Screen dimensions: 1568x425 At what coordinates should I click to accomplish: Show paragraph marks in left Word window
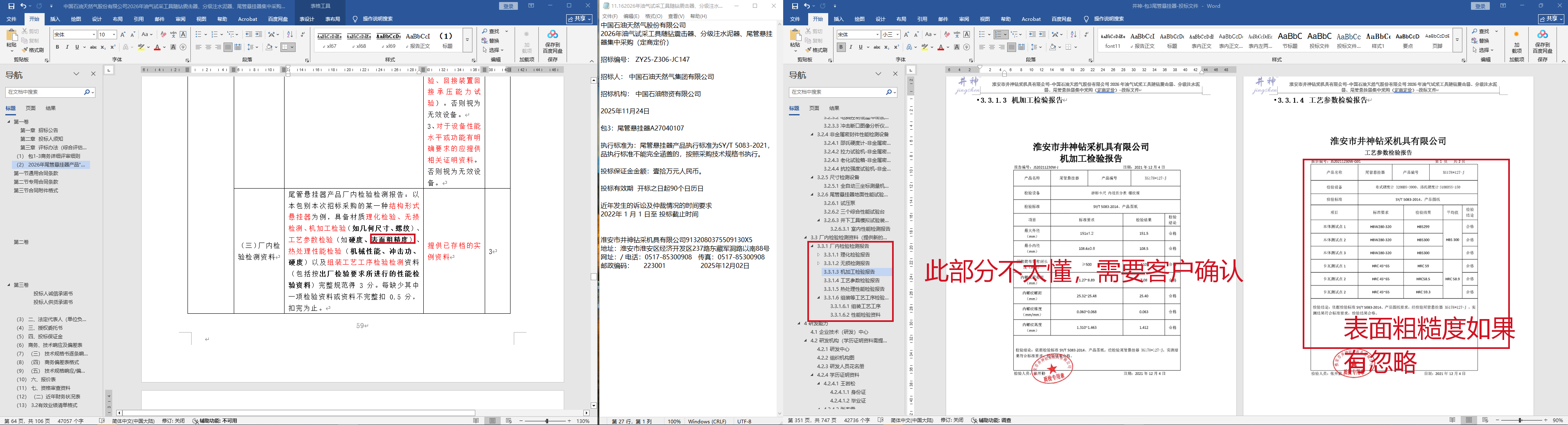(302, 35)
